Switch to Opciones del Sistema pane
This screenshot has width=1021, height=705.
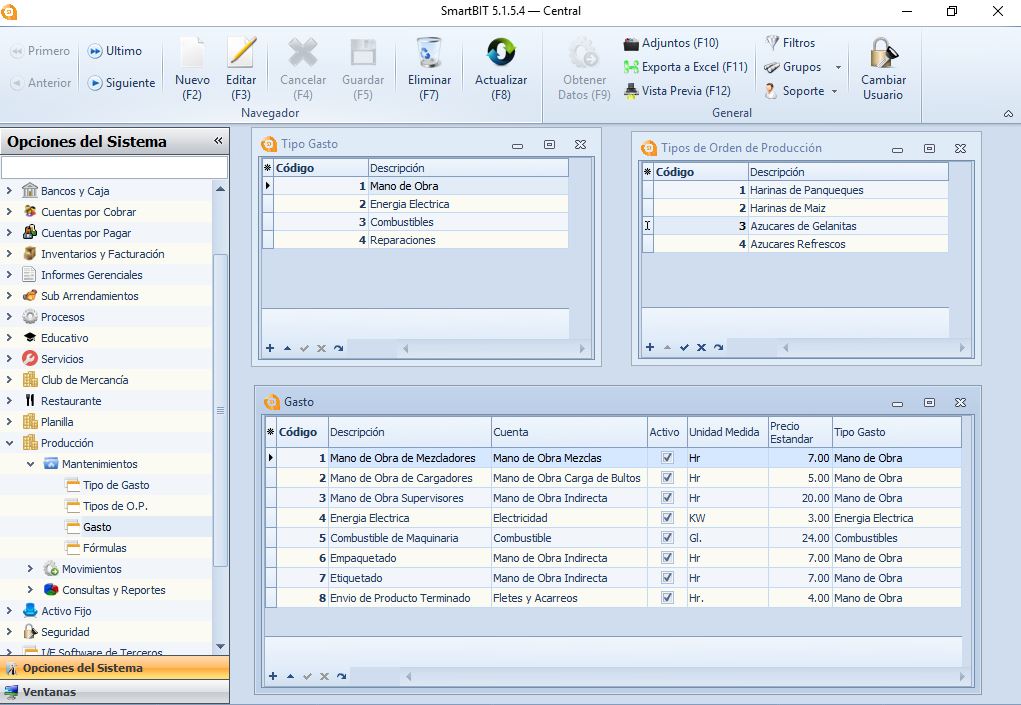coord(115,668)
